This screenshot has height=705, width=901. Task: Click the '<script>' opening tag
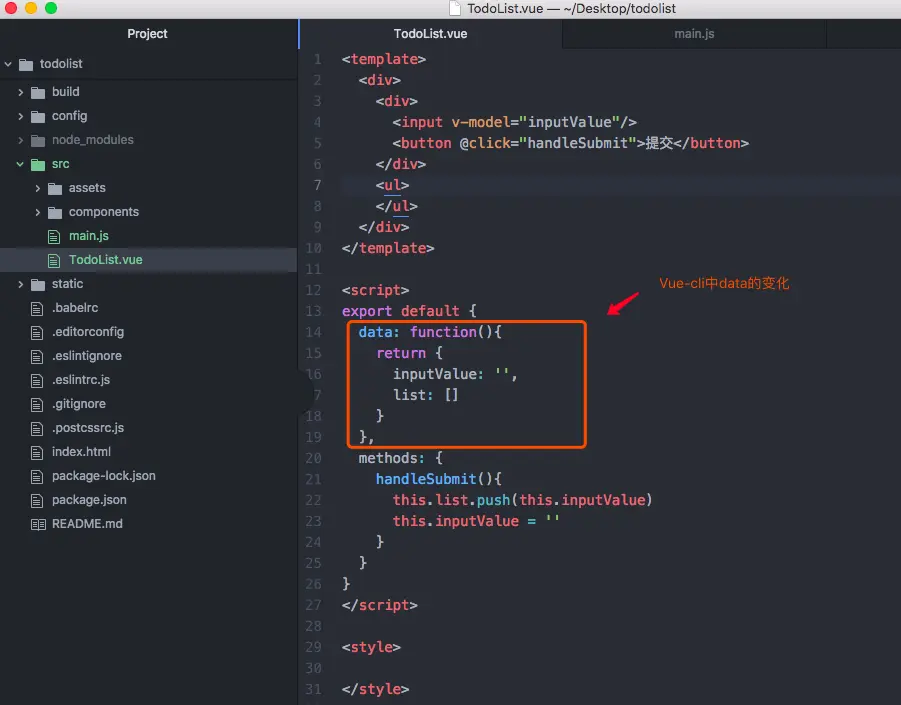click(375, 290)
